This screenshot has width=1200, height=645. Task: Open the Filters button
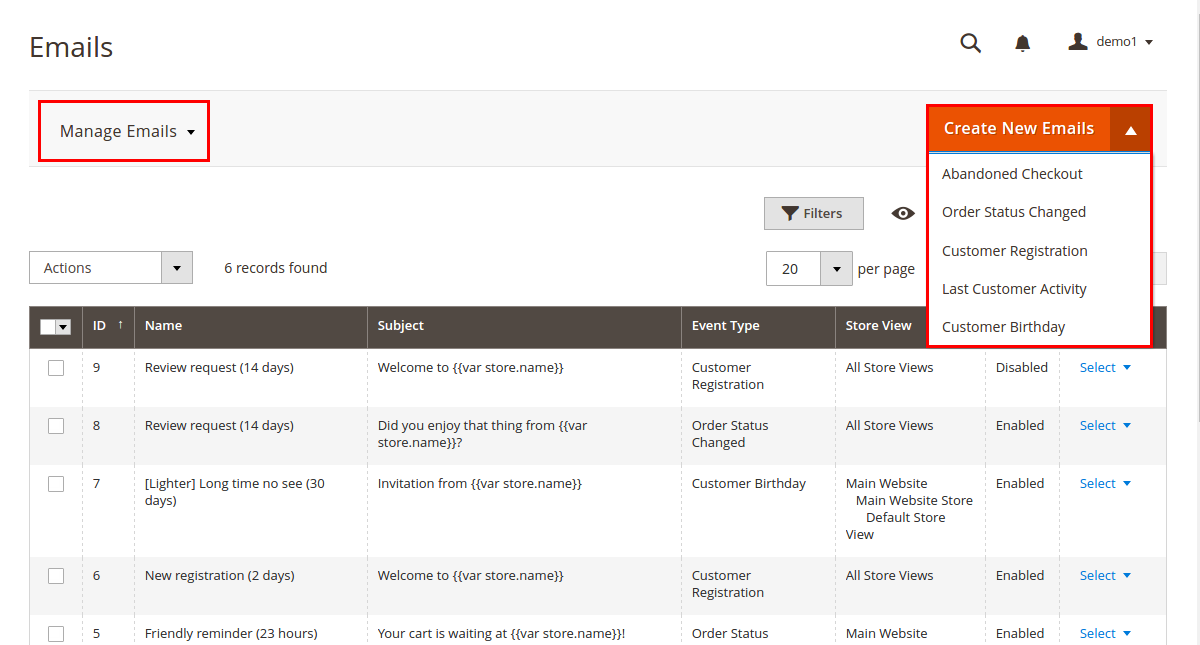coord(813,213)
